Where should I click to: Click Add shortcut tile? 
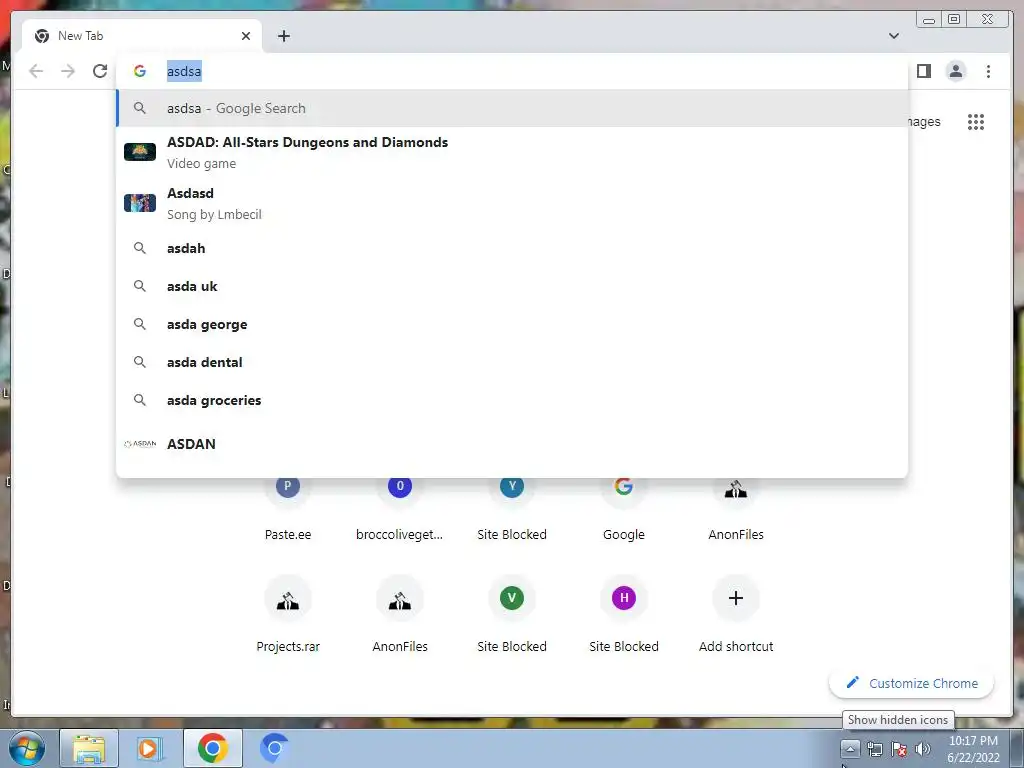tap(736, 614)
